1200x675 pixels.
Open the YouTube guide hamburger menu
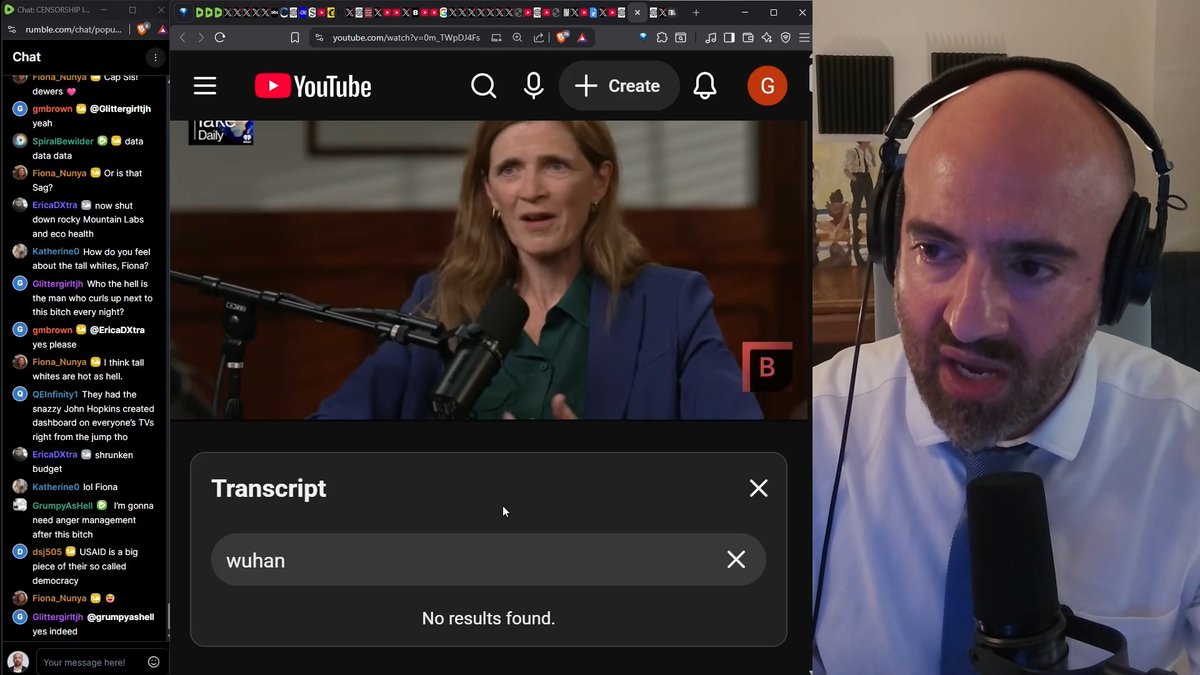click(205, 86)
